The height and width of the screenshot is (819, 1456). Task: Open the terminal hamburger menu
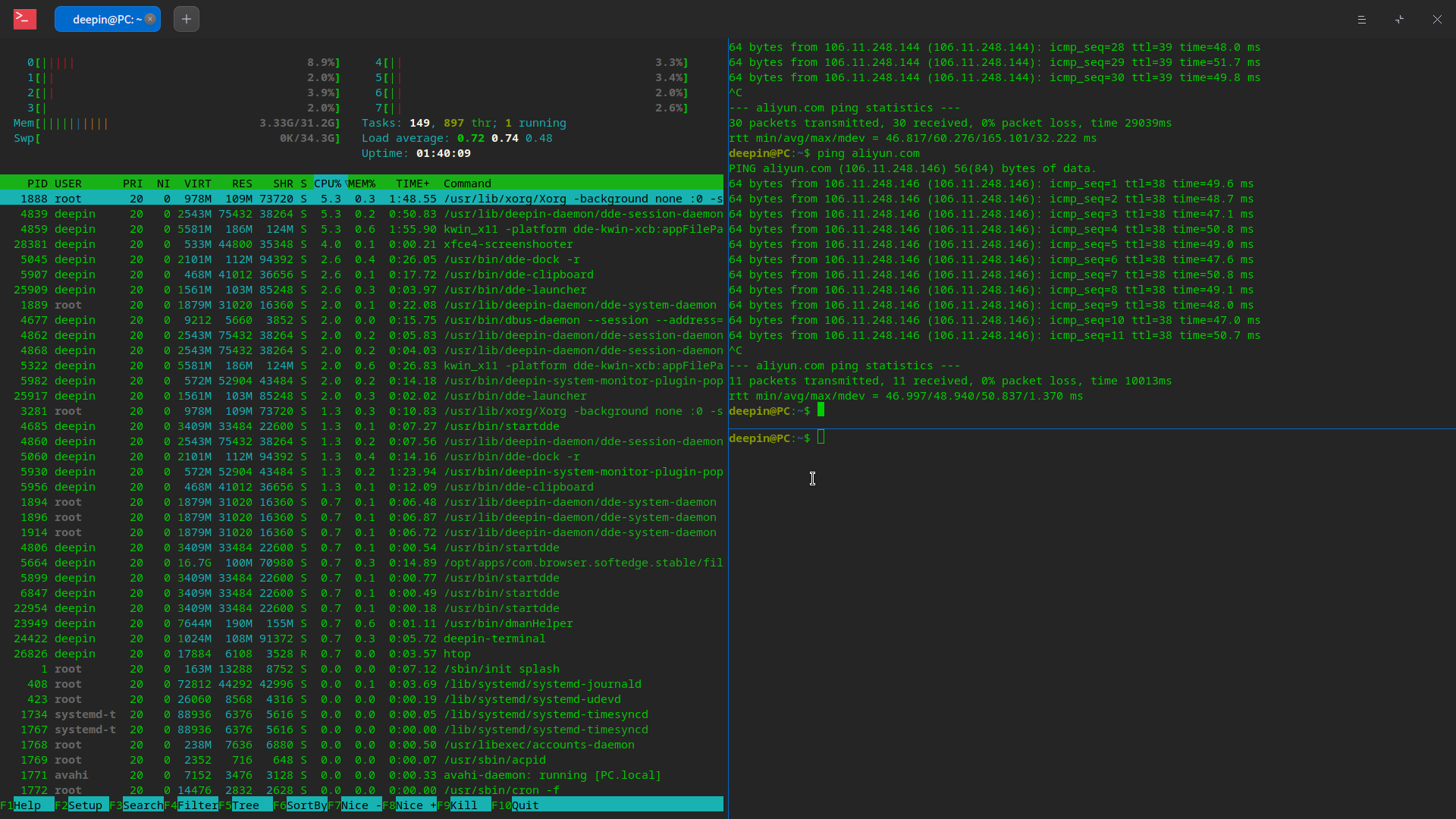click(x=1361, y=19)
